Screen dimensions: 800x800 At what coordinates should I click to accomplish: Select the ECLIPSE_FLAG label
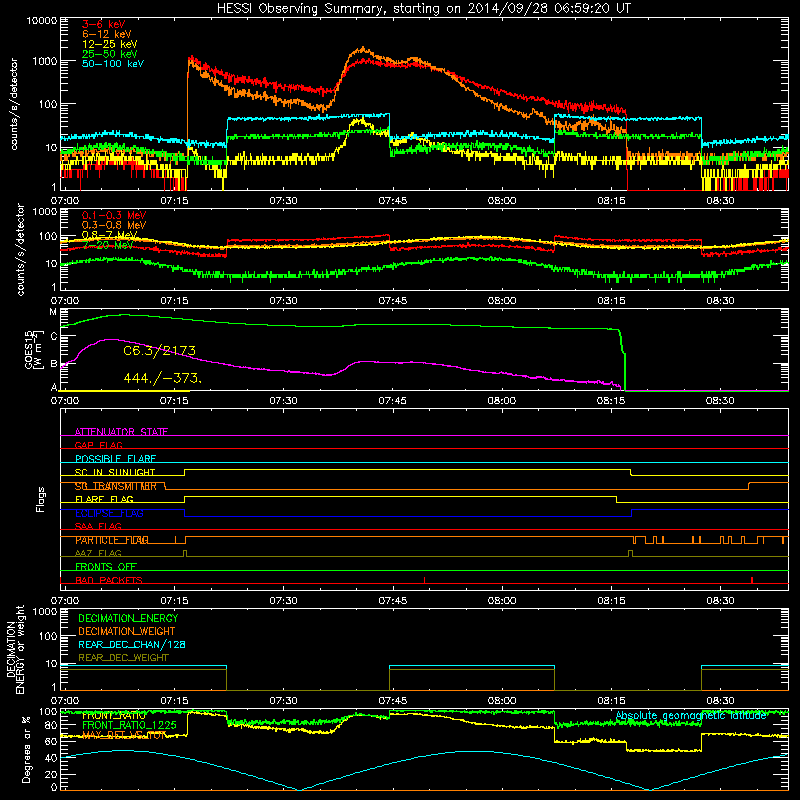tap(109, 513)
